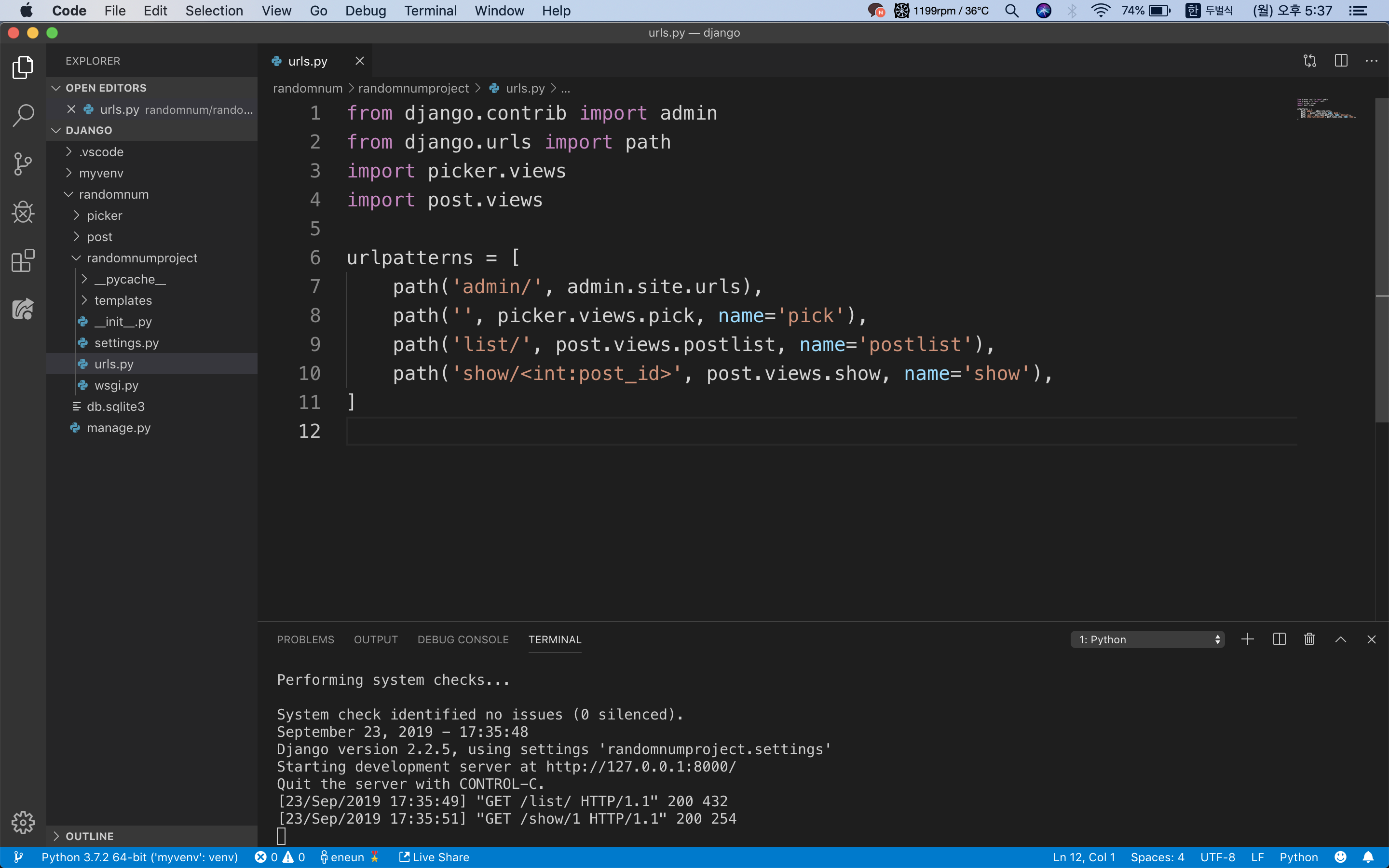This screenshot has width=1389, height=868.
Task: Open the Search view in activity bar
Action: [x=23, y=115]
